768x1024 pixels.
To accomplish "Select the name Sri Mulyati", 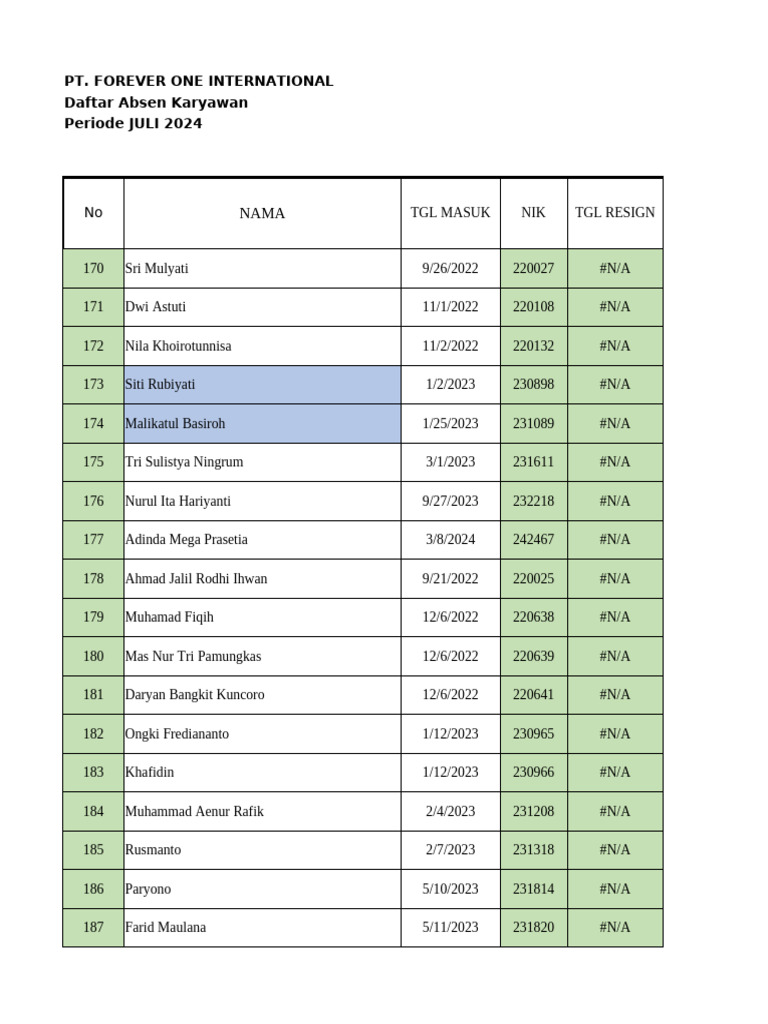I will point(157,269).
